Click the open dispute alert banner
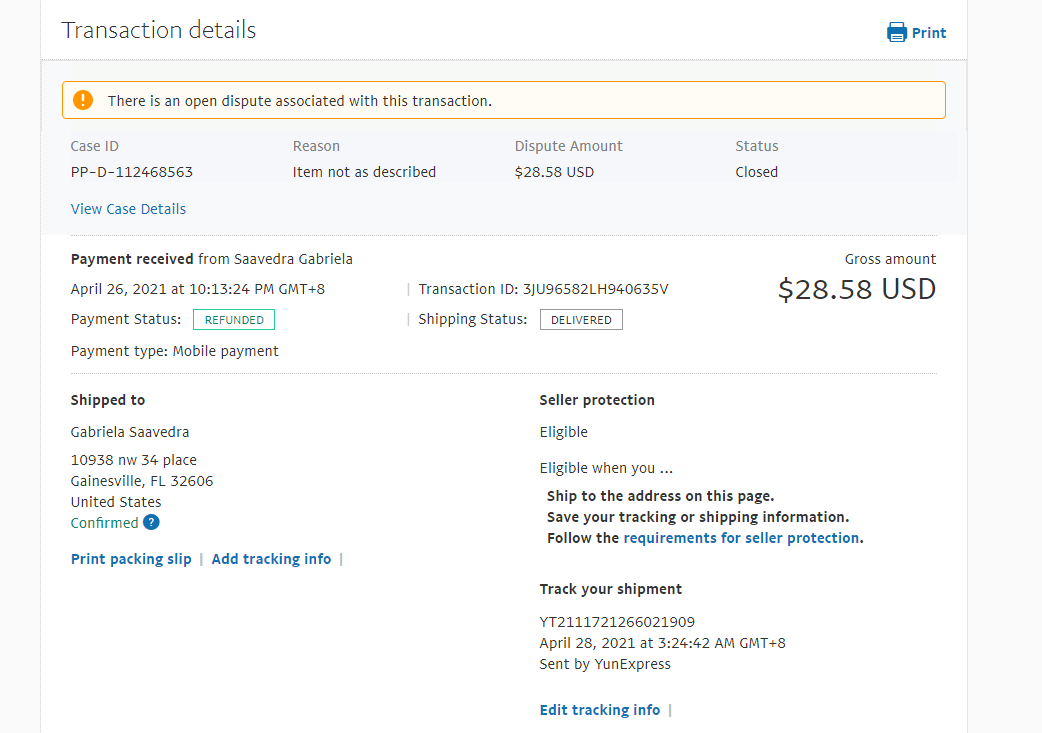The image size is (1042, 733). [x=503, y=101]
